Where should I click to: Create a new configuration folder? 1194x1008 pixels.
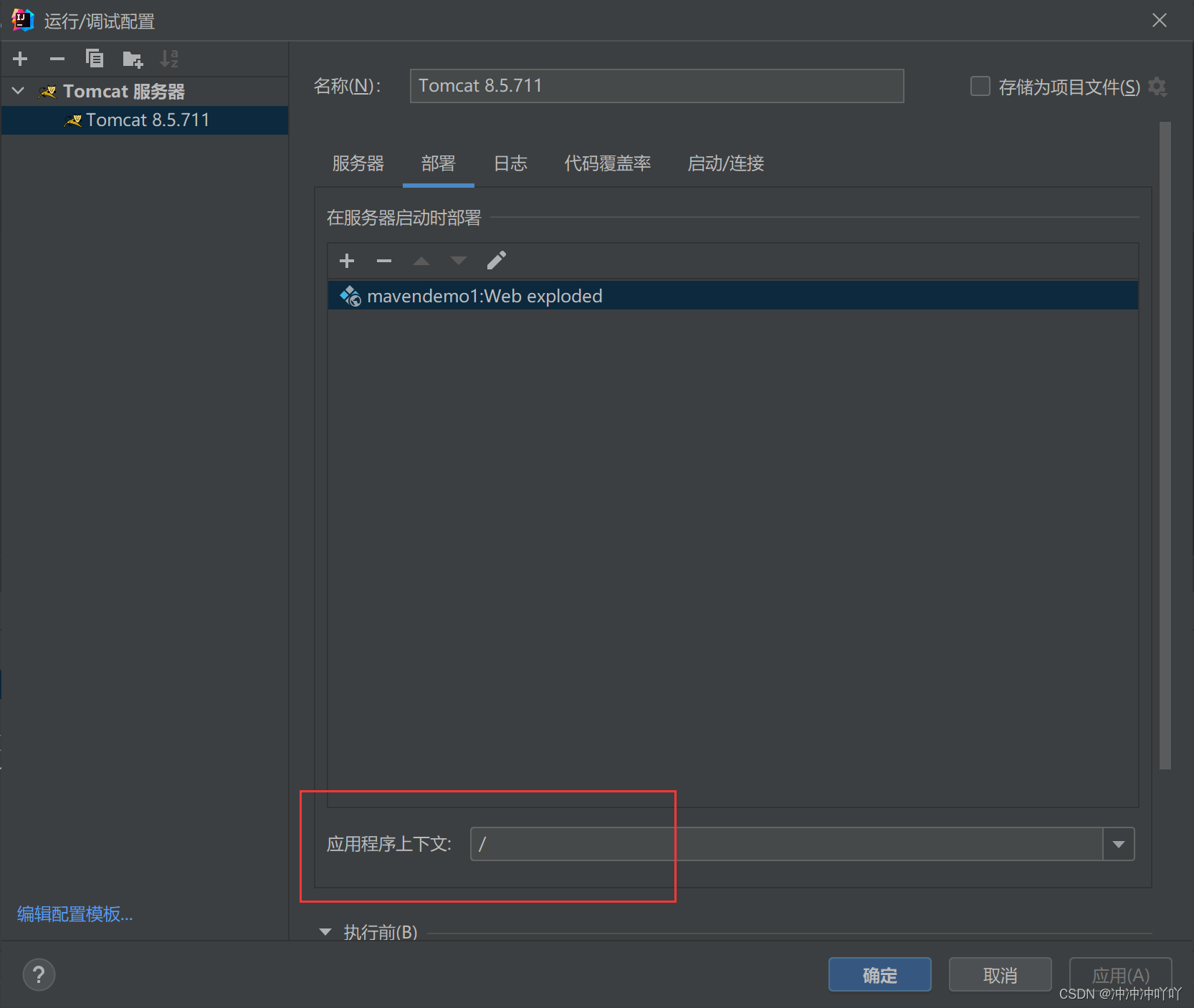[x=133, y=59]
